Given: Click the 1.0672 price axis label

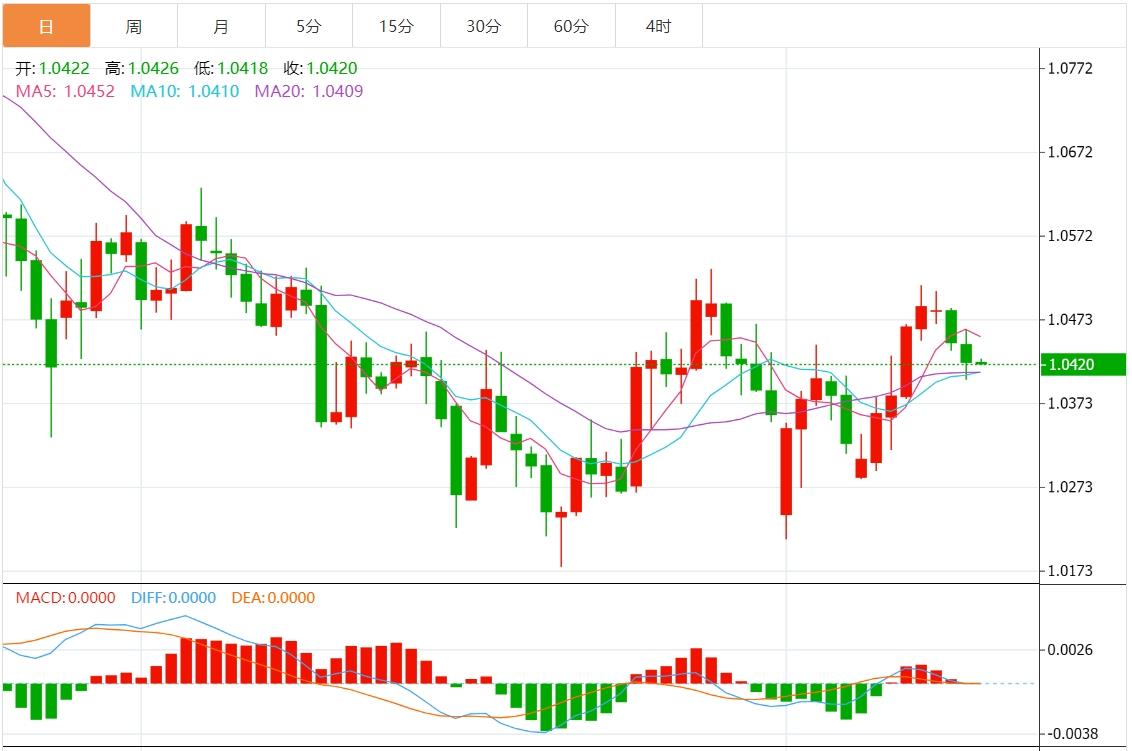Looking at the screenshot, I should [x=1071, y=152].
